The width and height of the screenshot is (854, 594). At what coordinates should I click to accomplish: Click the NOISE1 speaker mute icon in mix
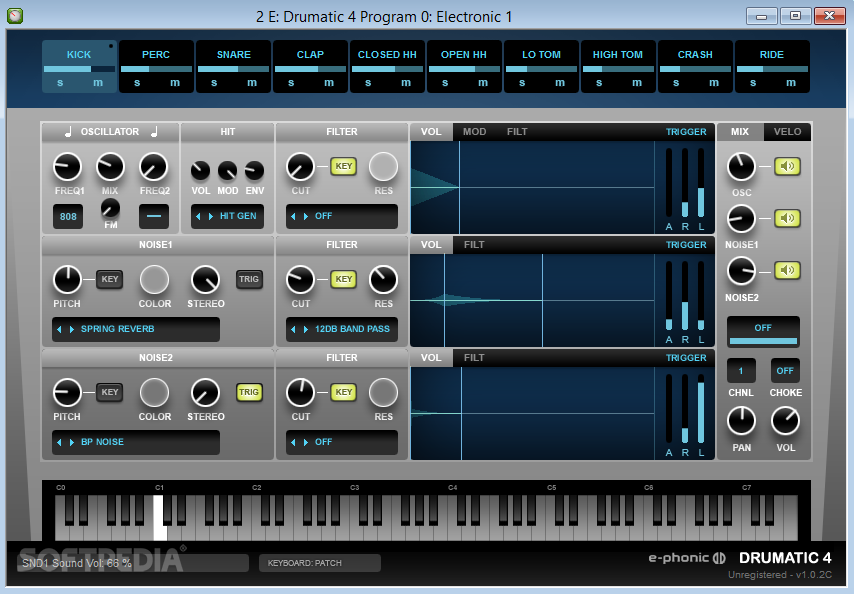pos(787,218)
